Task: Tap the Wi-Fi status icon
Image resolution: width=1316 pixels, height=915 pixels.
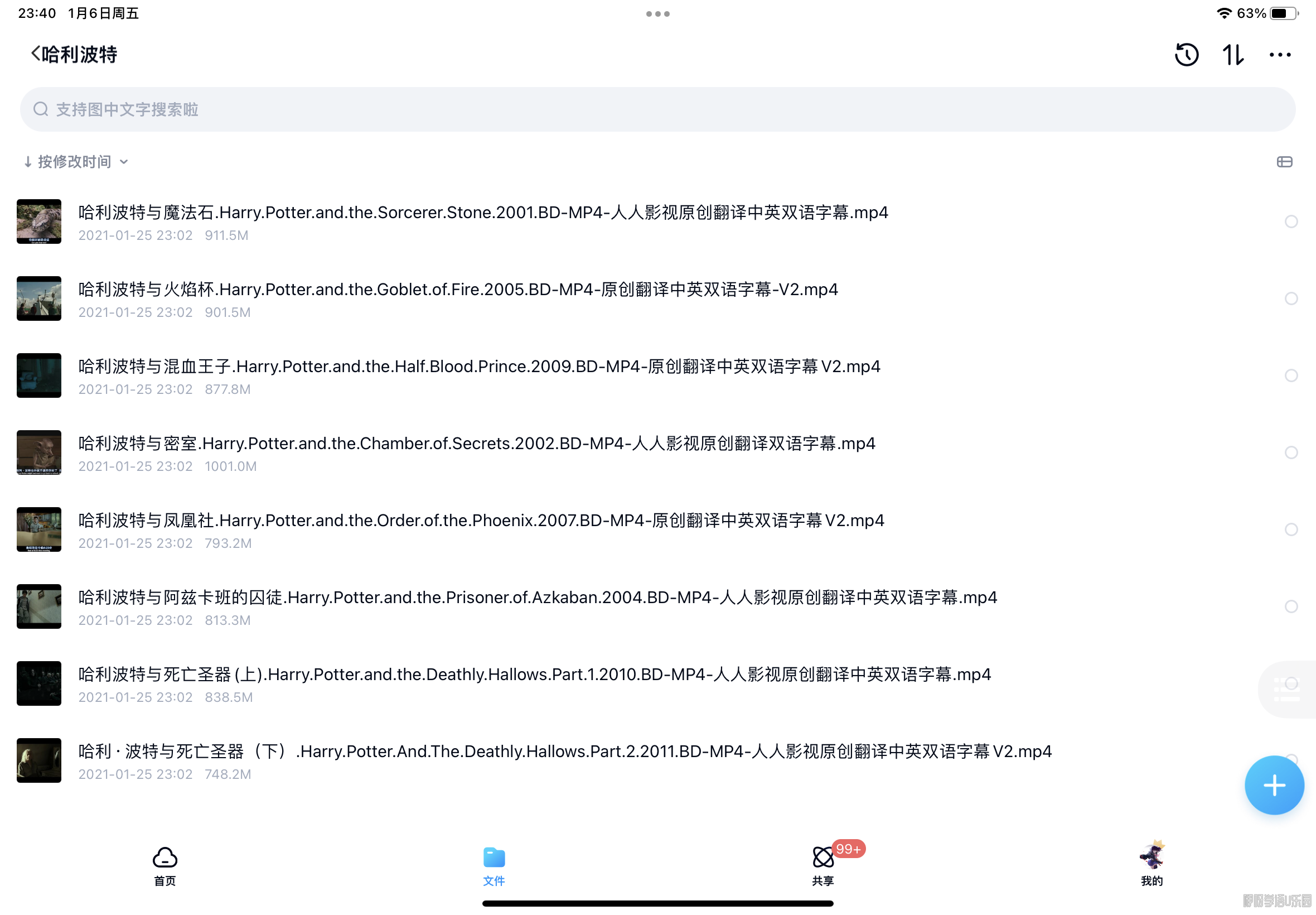Action: [1223, 13]
